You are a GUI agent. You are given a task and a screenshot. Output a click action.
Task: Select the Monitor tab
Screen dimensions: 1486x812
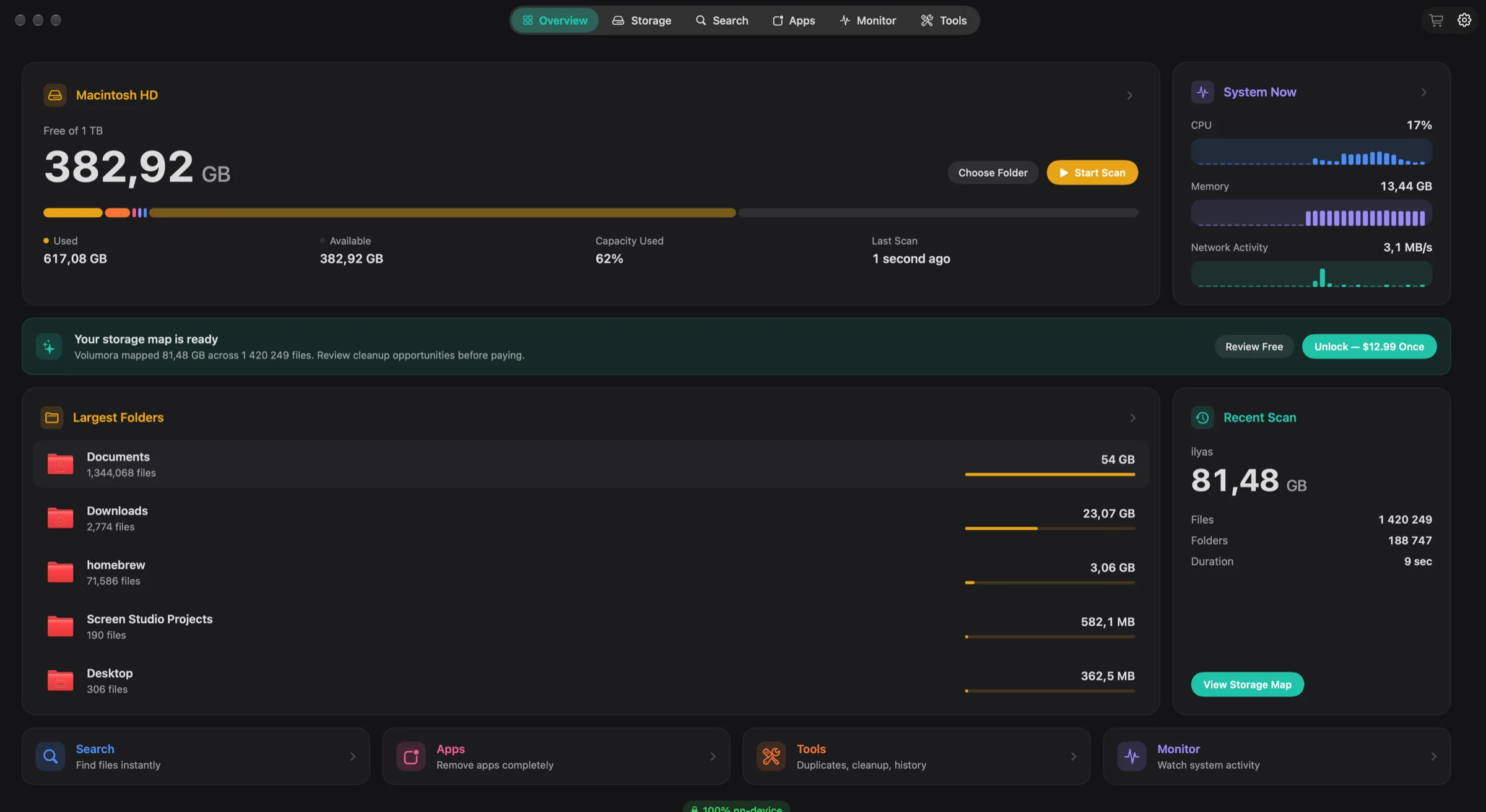(x=868, y=20)
